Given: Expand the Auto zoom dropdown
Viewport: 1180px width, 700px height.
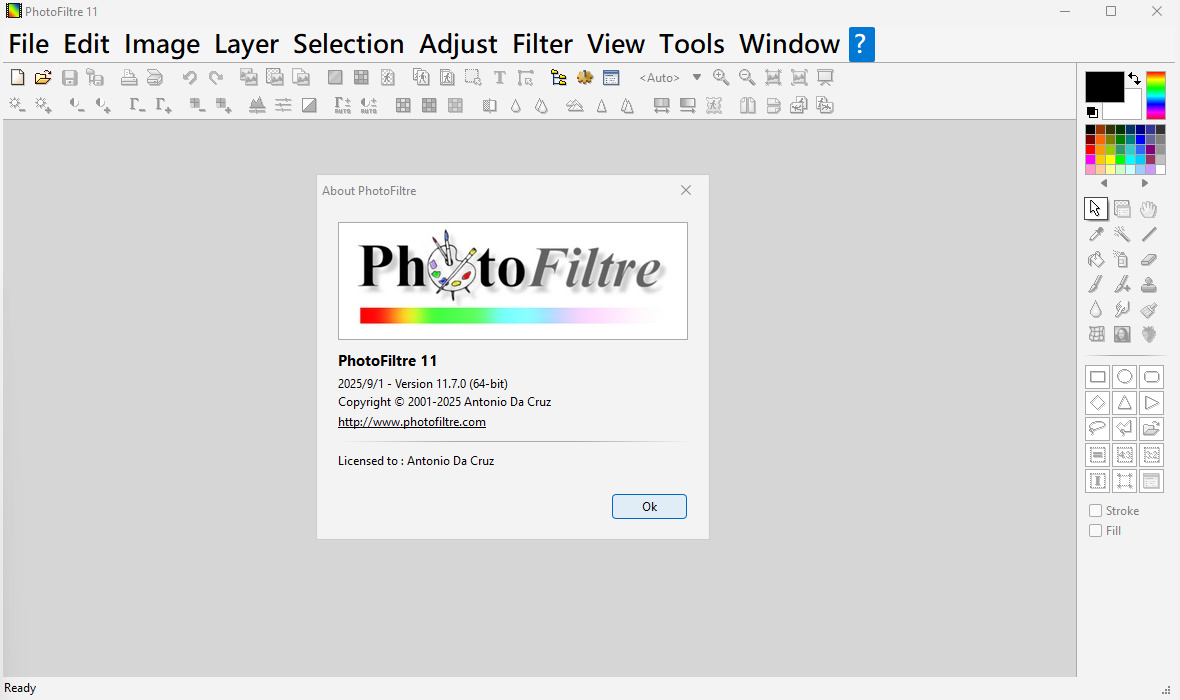Looking at the screenshot, I should click(697, 77).
